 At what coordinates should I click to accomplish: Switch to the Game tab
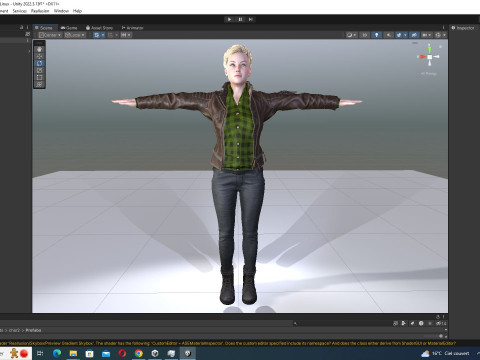pyautogui.click(x=69, y=28)
